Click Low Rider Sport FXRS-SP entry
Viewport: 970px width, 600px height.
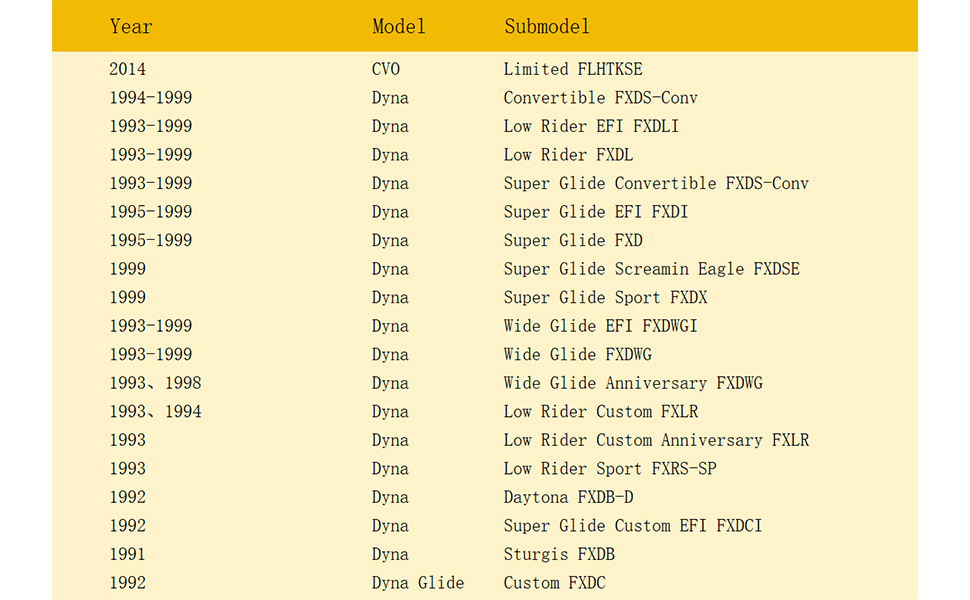[x=610, y=468]
